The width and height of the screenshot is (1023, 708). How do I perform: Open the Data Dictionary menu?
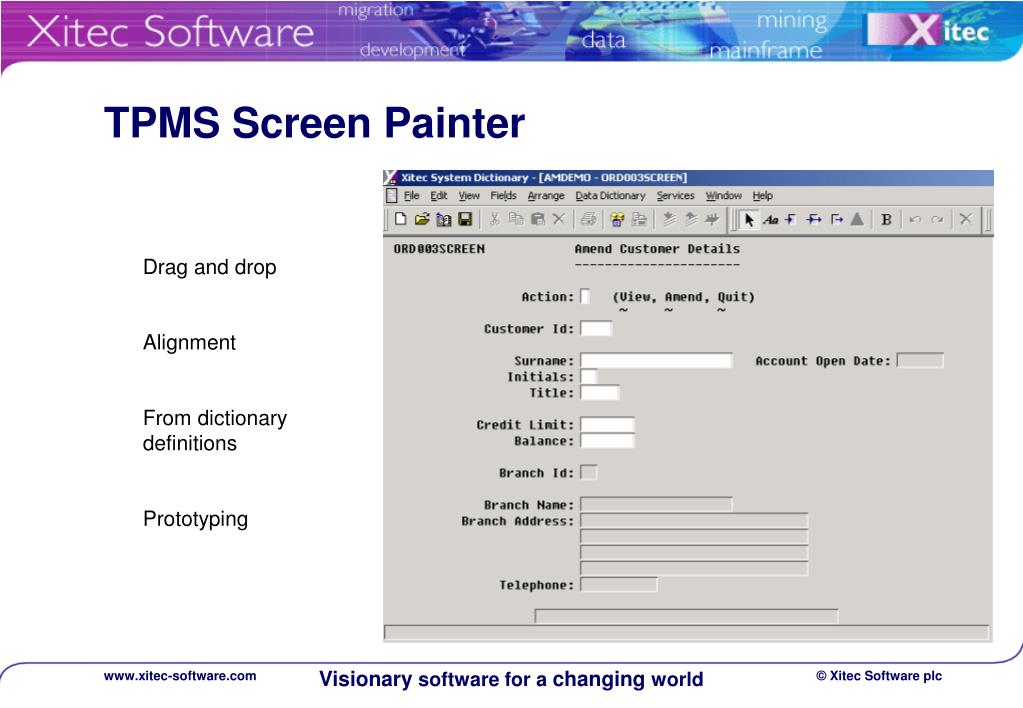(x=610, y=196)
